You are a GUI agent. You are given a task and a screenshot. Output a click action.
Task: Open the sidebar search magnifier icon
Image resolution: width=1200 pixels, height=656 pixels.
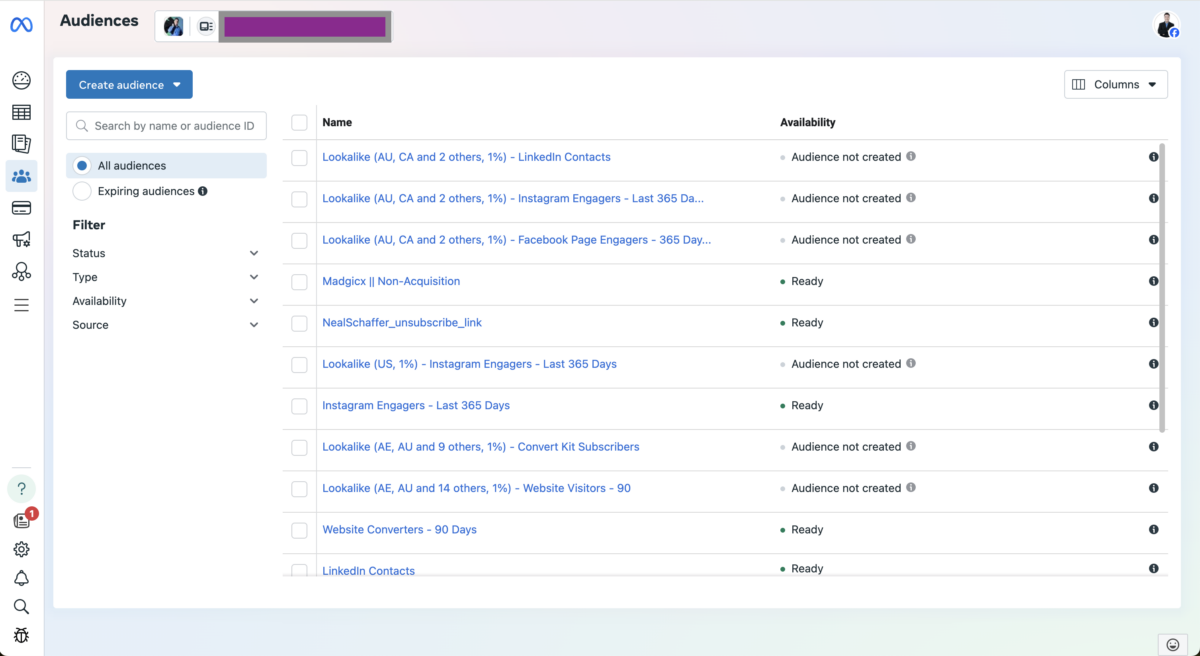21,606
